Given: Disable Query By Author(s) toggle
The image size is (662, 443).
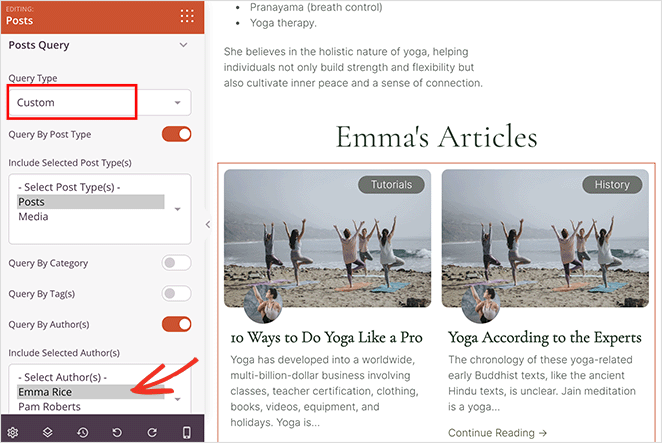Looking at the screenshot, I should point(176,324).
